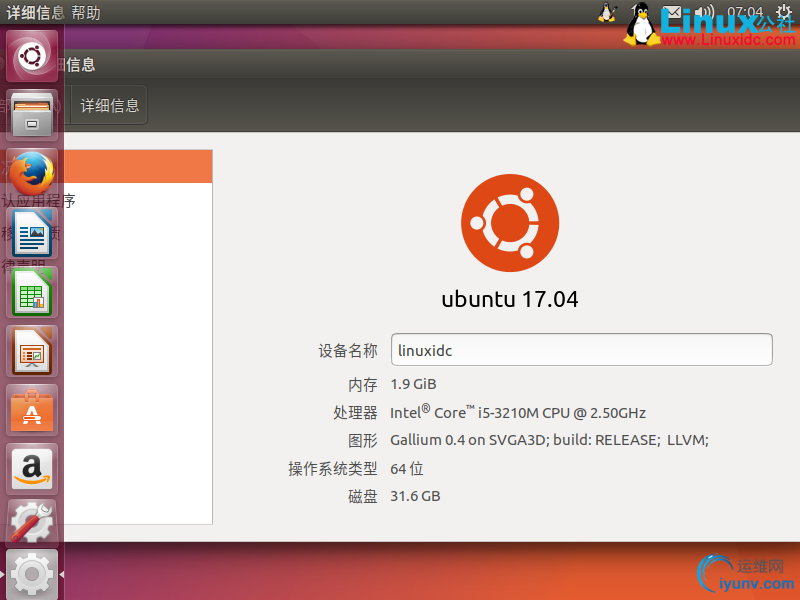Open the volume speaker indicator
The width and height of the screenshot is (800, 600).
(x=705, y=12)
